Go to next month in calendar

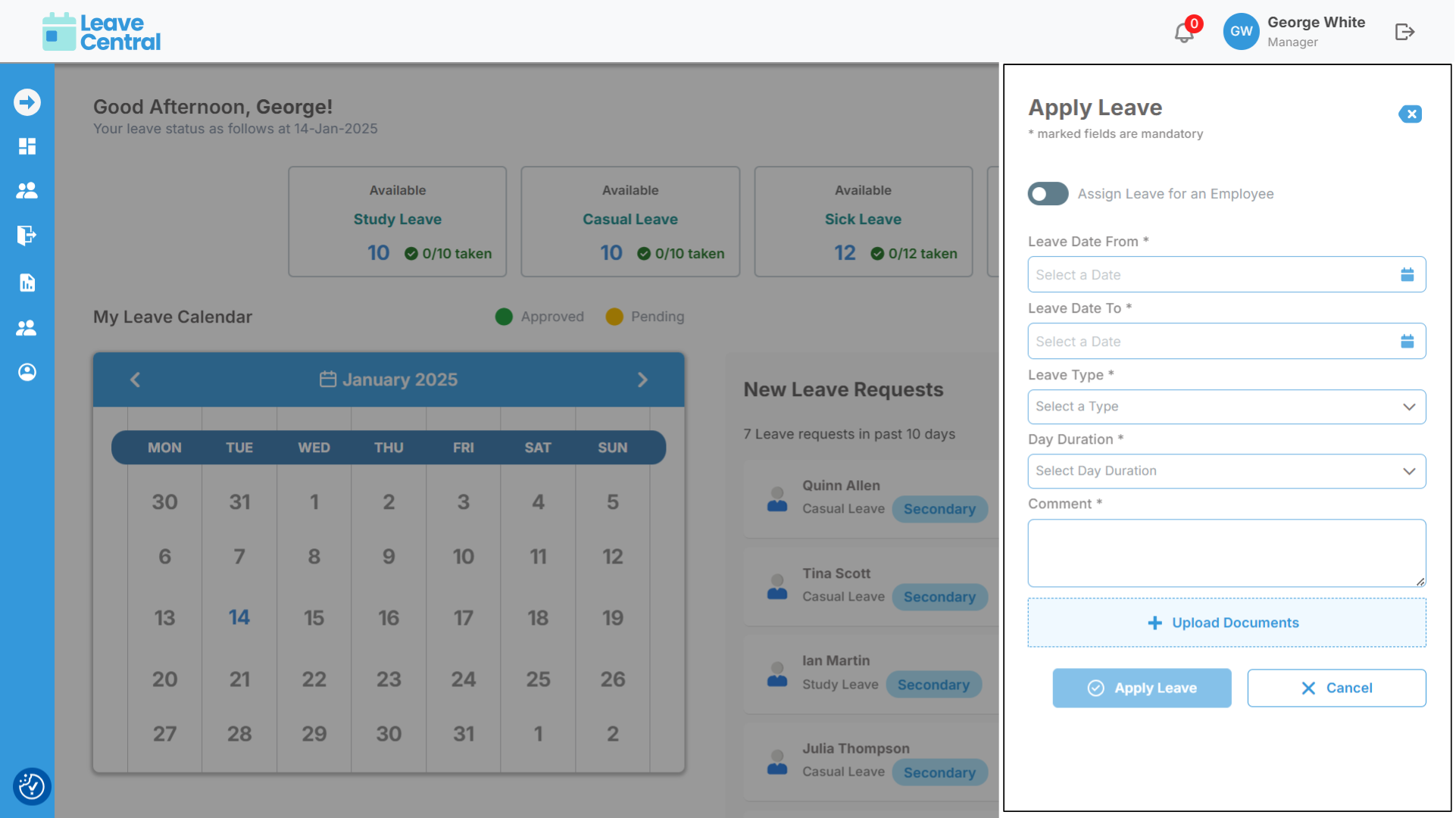pos(642,379)
